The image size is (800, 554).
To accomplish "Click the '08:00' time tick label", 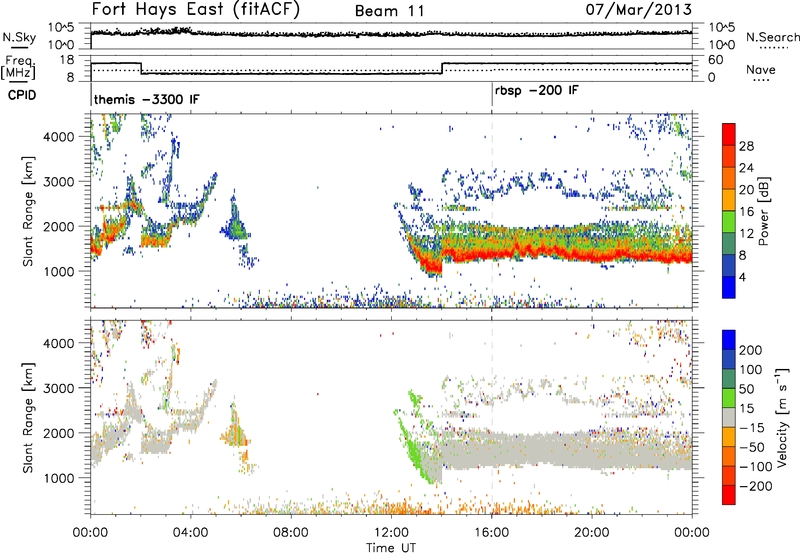I will point(291,533).
